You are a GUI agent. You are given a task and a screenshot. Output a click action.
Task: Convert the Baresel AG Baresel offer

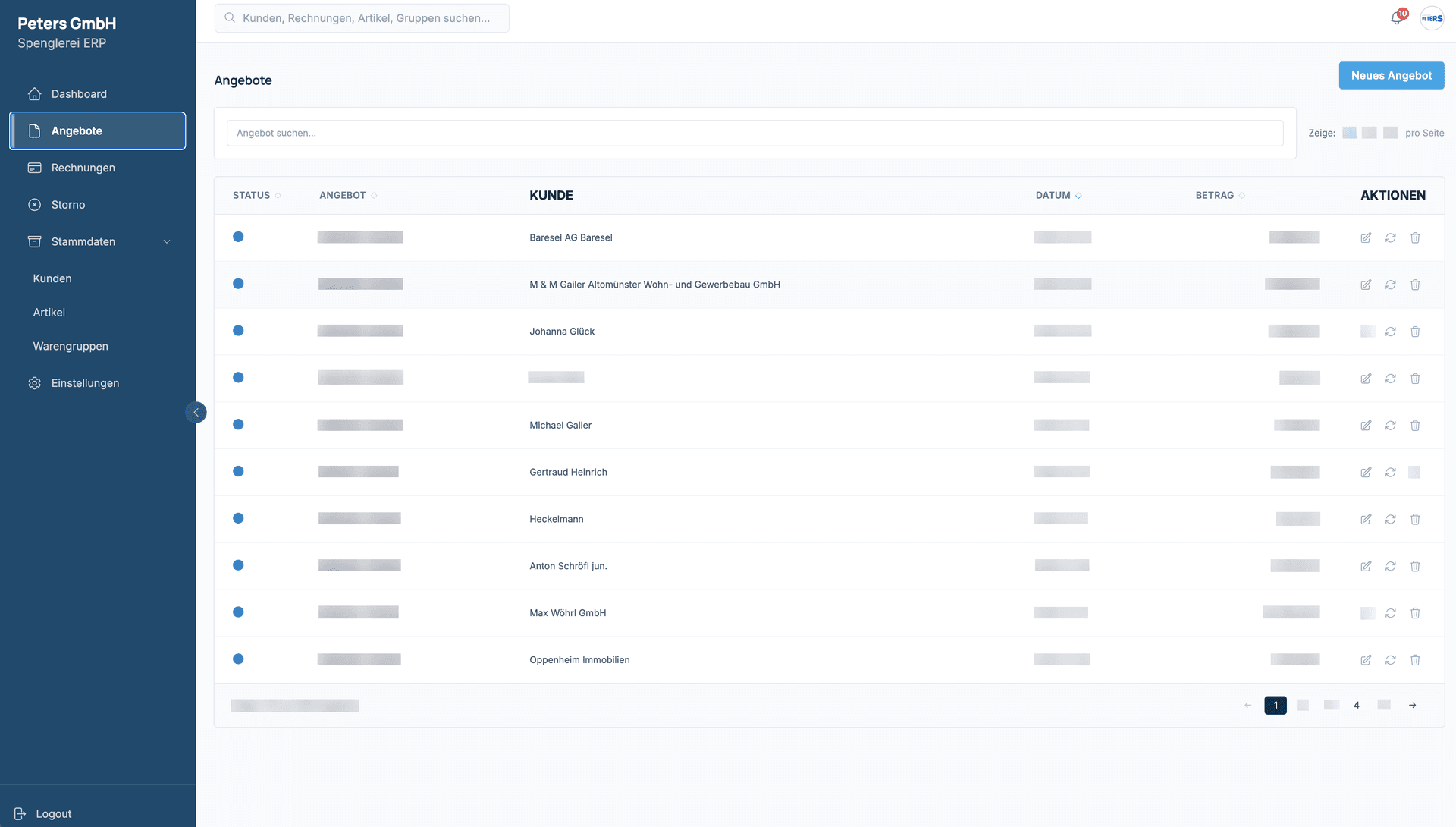tap(1390, 237)
